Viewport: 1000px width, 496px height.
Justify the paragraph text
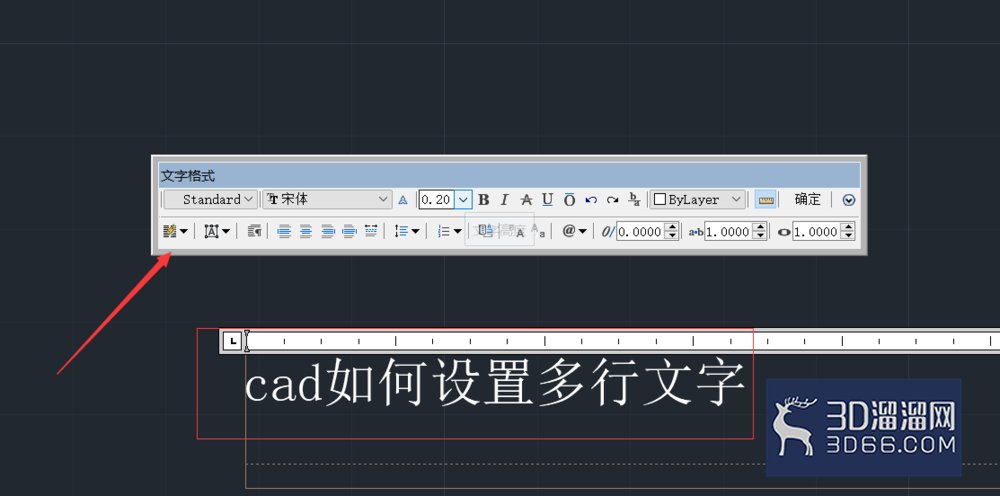tap(349, 231)
